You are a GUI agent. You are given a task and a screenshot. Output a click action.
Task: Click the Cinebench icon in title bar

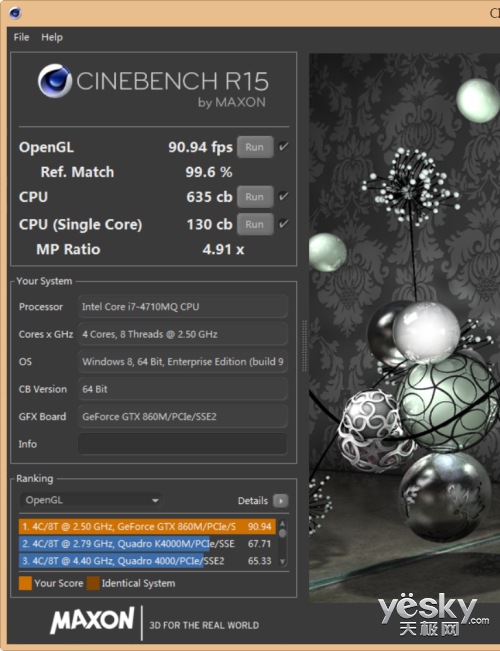(x=15, y=13)
